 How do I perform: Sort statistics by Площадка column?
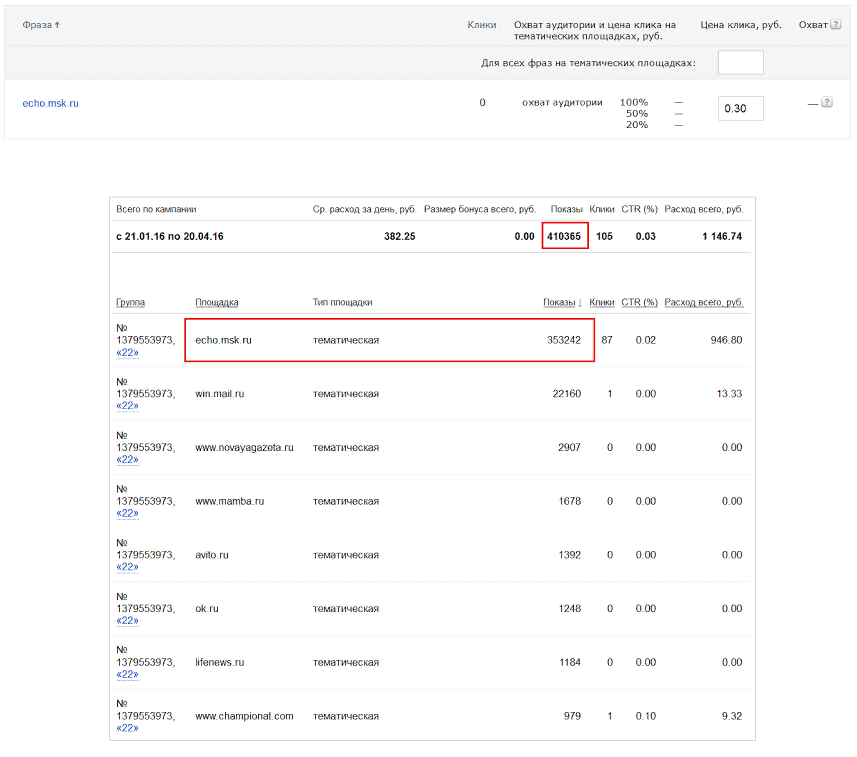tap(216, 302)
